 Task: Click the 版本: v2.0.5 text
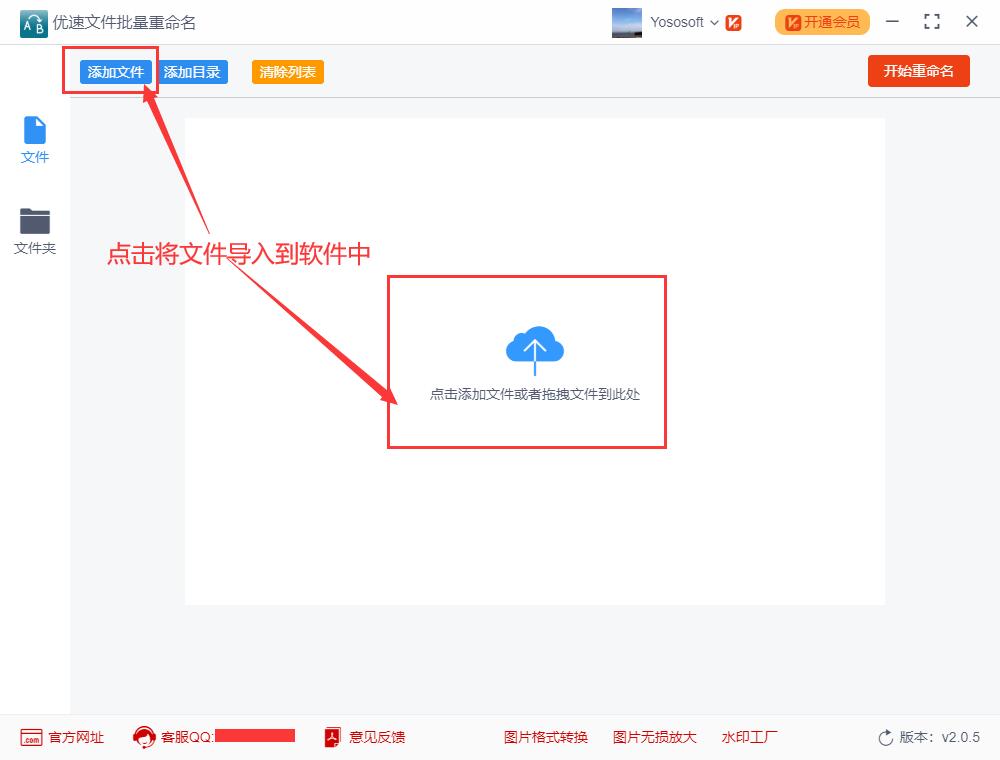(939, 737)
